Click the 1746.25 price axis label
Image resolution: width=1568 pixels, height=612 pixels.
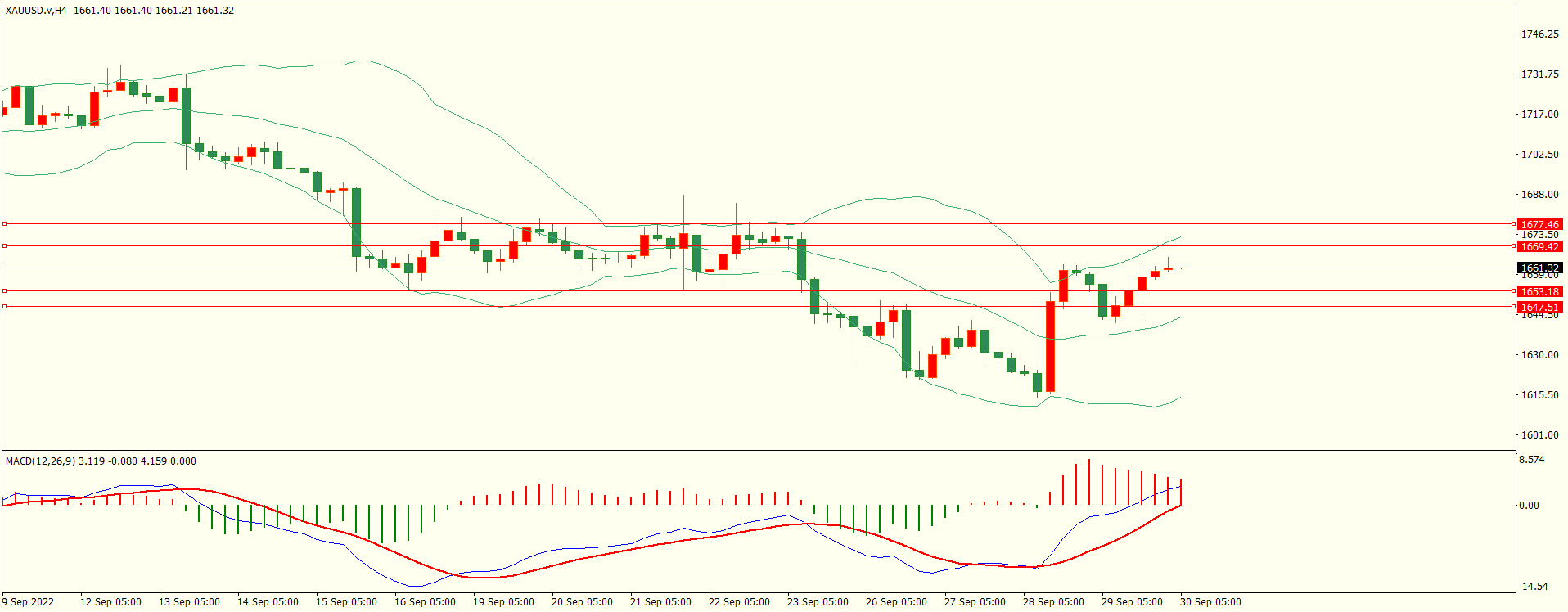1539,34
